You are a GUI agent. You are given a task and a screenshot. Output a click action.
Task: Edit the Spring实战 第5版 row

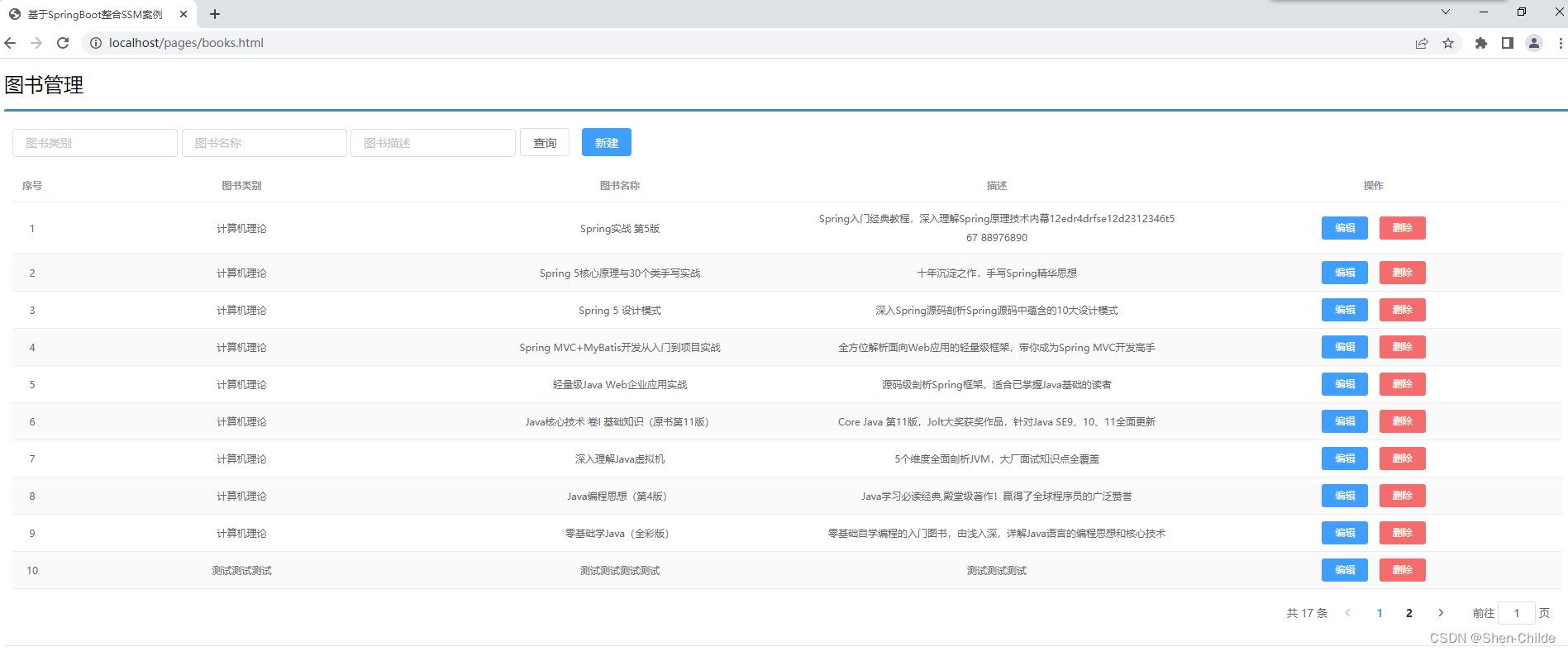tap(1345, 228)
